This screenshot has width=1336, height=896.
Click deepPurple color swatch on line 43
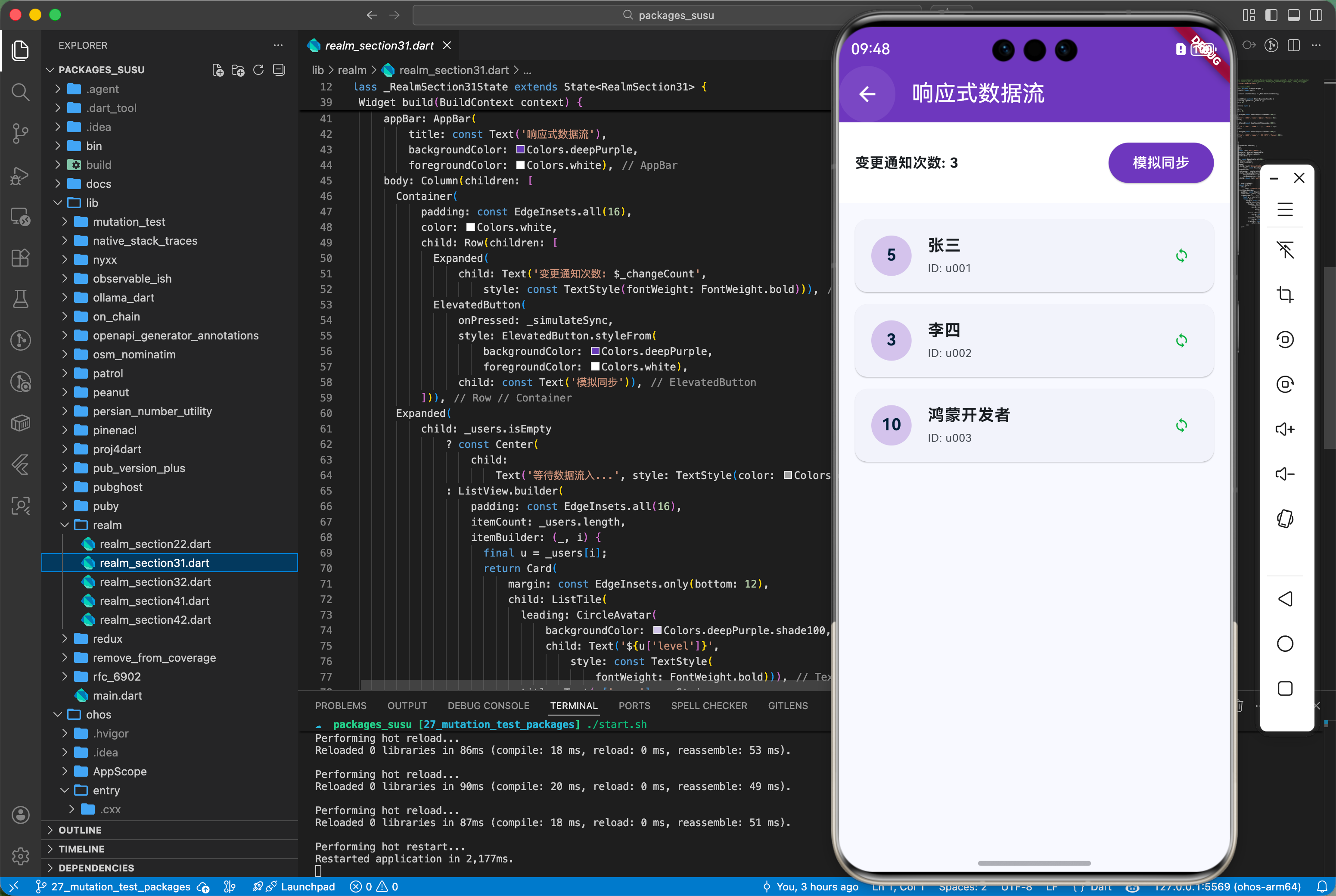520,150
